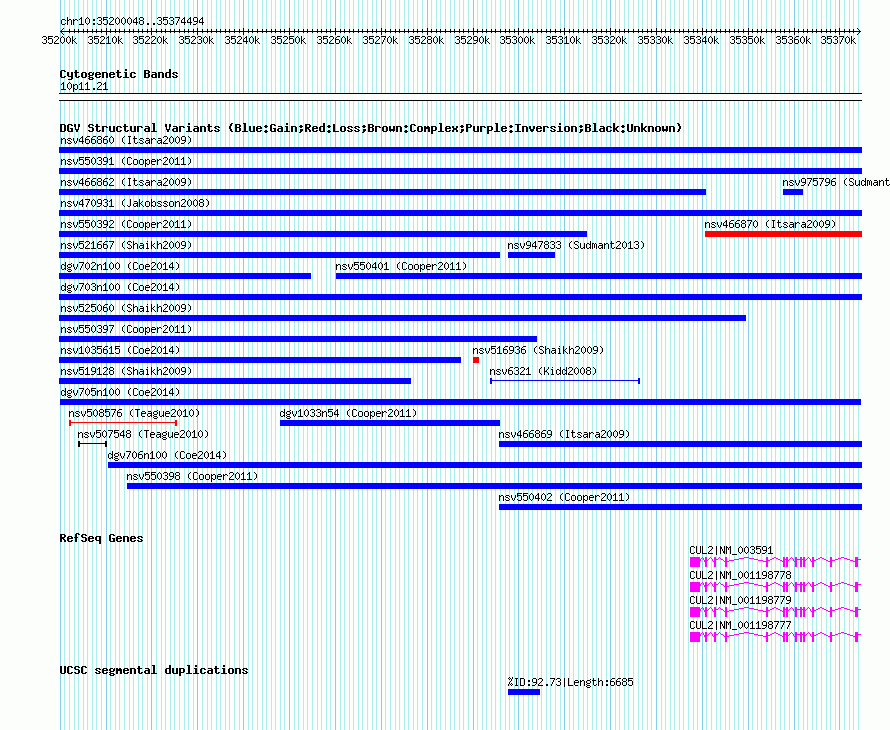
Task: Click the CUL2|NM_003591 exon diagram
Action: click(775, 562)
